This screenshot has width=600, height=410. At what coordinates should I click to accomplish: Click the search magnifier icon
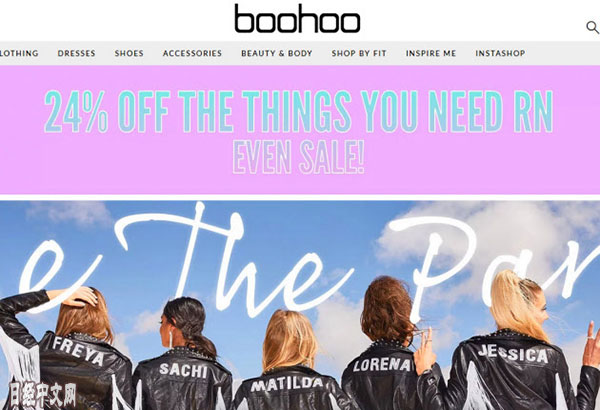(x=592, y=28)
